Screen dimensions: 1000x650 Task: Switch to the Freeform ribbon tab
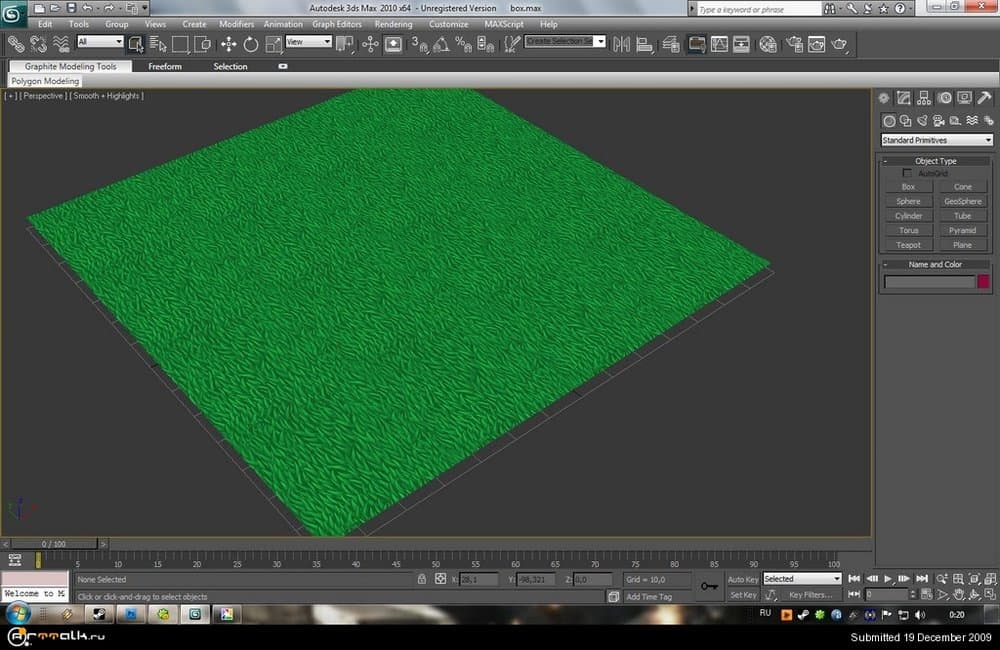click(x=165, y=67)
